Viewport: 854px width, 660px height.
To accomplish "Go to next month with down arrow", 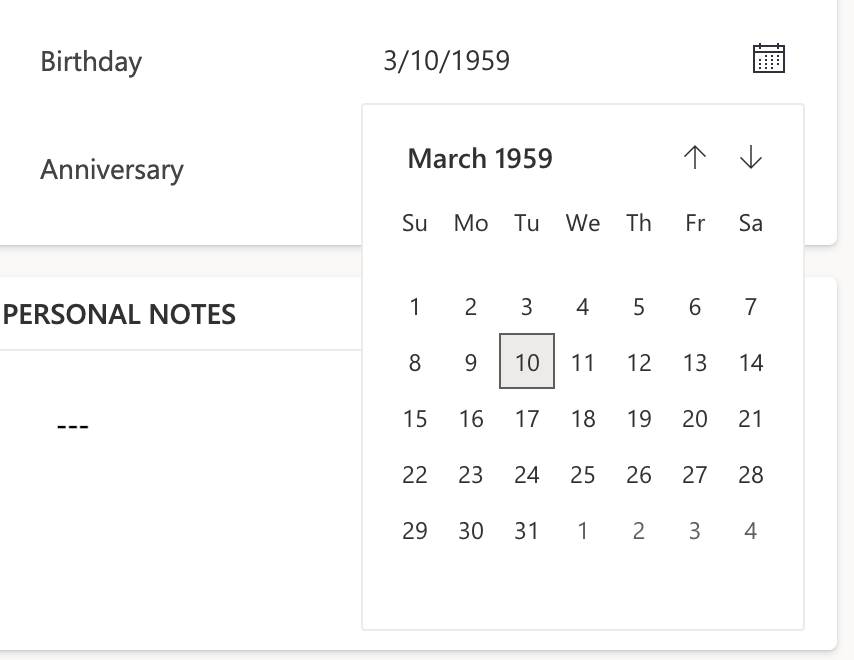I will 751,158.
